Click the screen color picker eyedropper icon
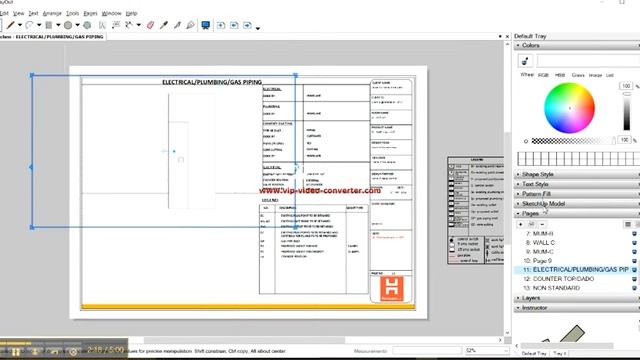This screenshot has height=360, width=640. pos(525,61)
